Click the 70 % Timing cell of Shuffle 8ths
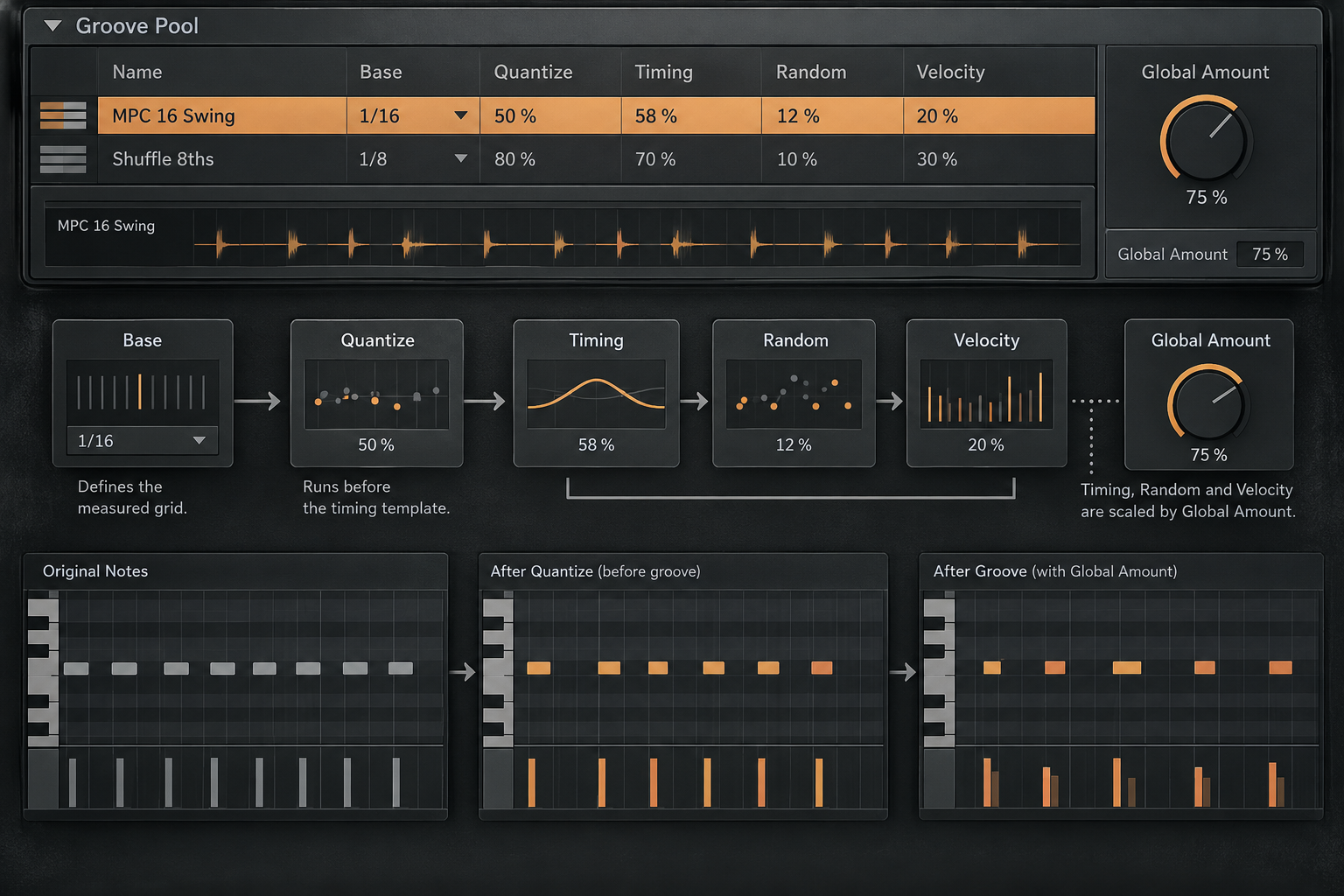 coord(691,159)
